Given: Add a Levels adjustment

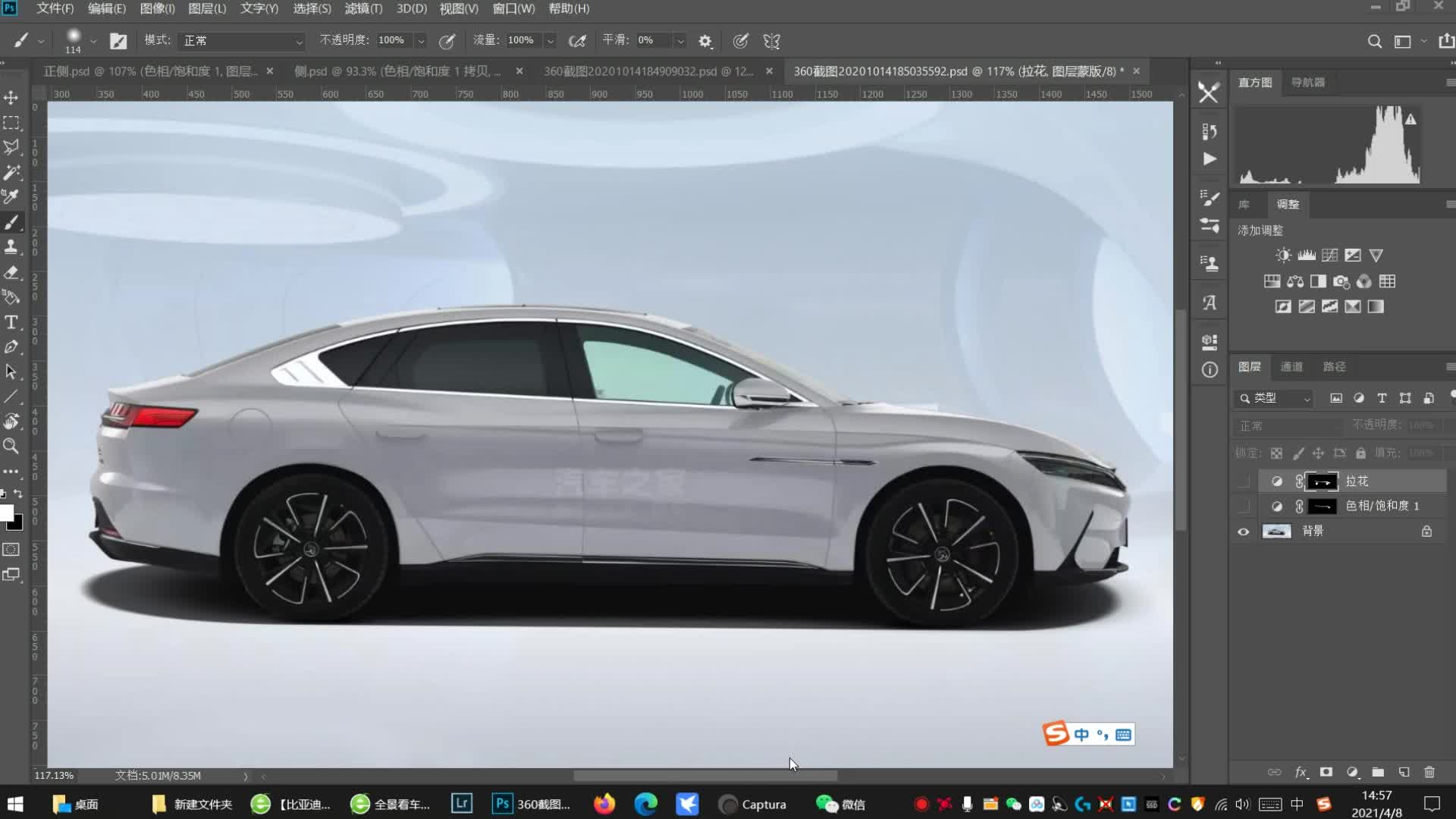Looking at the screenshot, I should pos(1307,256).
